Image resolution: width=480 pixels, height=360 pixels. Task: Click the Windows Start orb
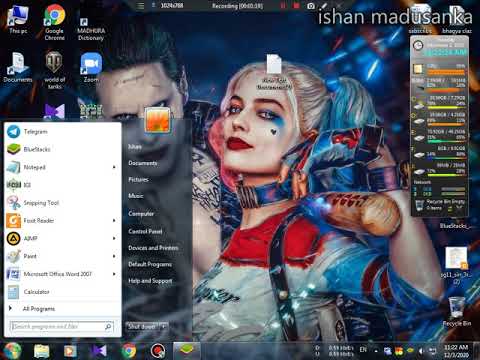pyautogui.click(x=12, y=351)
